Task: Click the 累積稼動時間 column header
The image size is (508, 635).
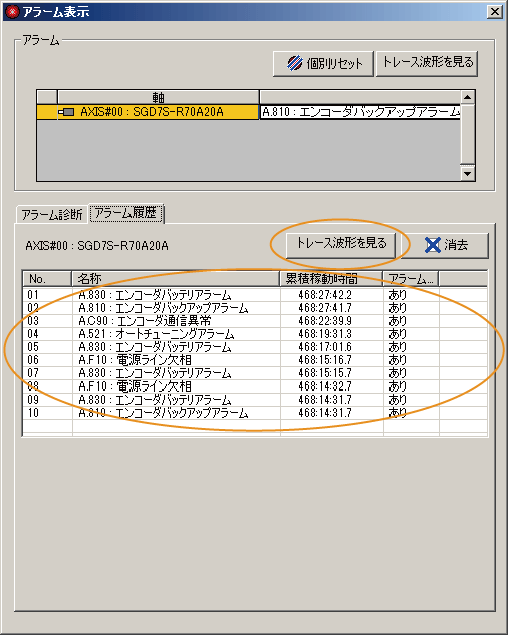Action: coord(331,279)
